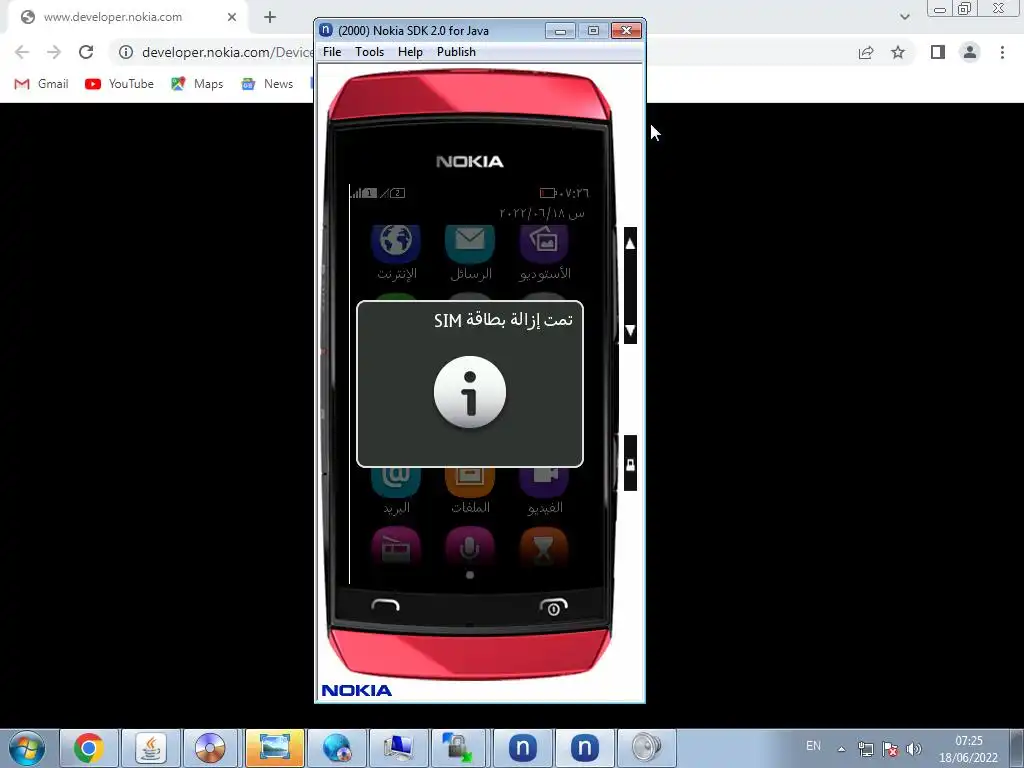Minimize the Nokia SDK window
Viewport: 1024px width, 768px height.
point(560,31)
